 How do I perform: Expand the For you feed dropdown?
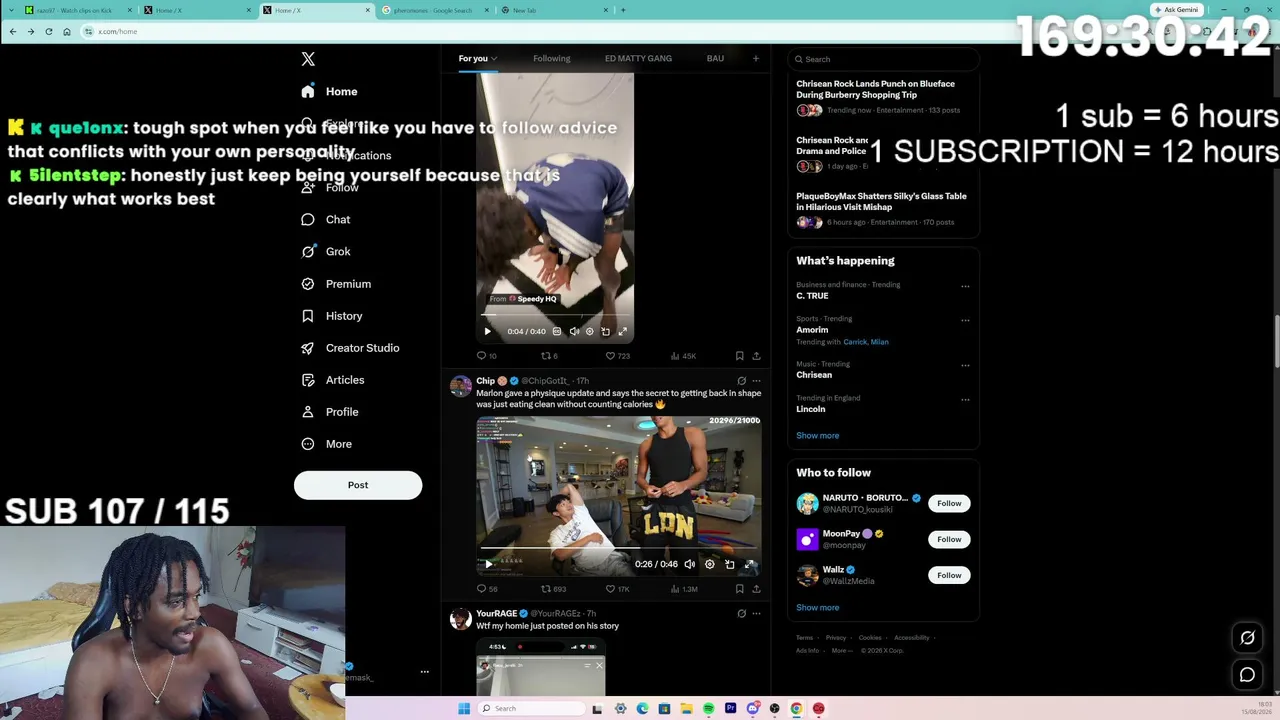tap(493, 59)
